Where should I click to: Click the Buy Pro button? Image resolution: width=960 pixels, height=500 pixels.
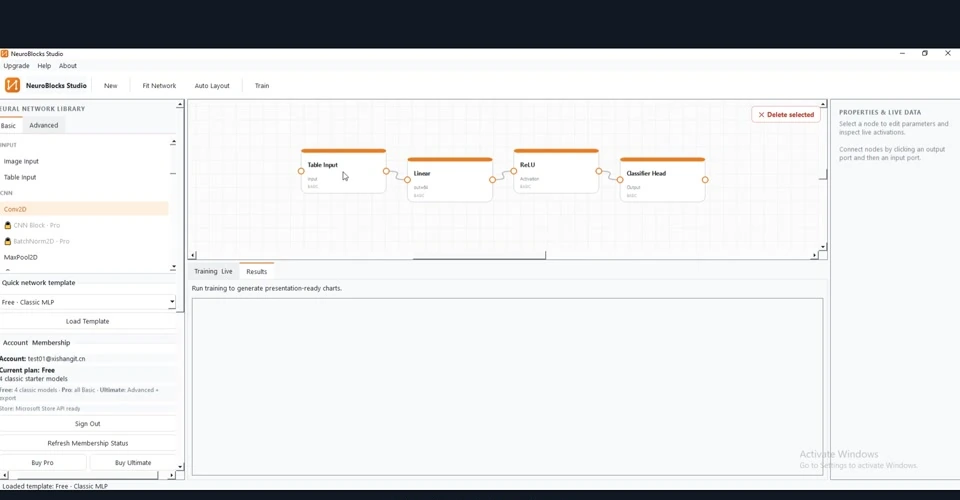42,463
